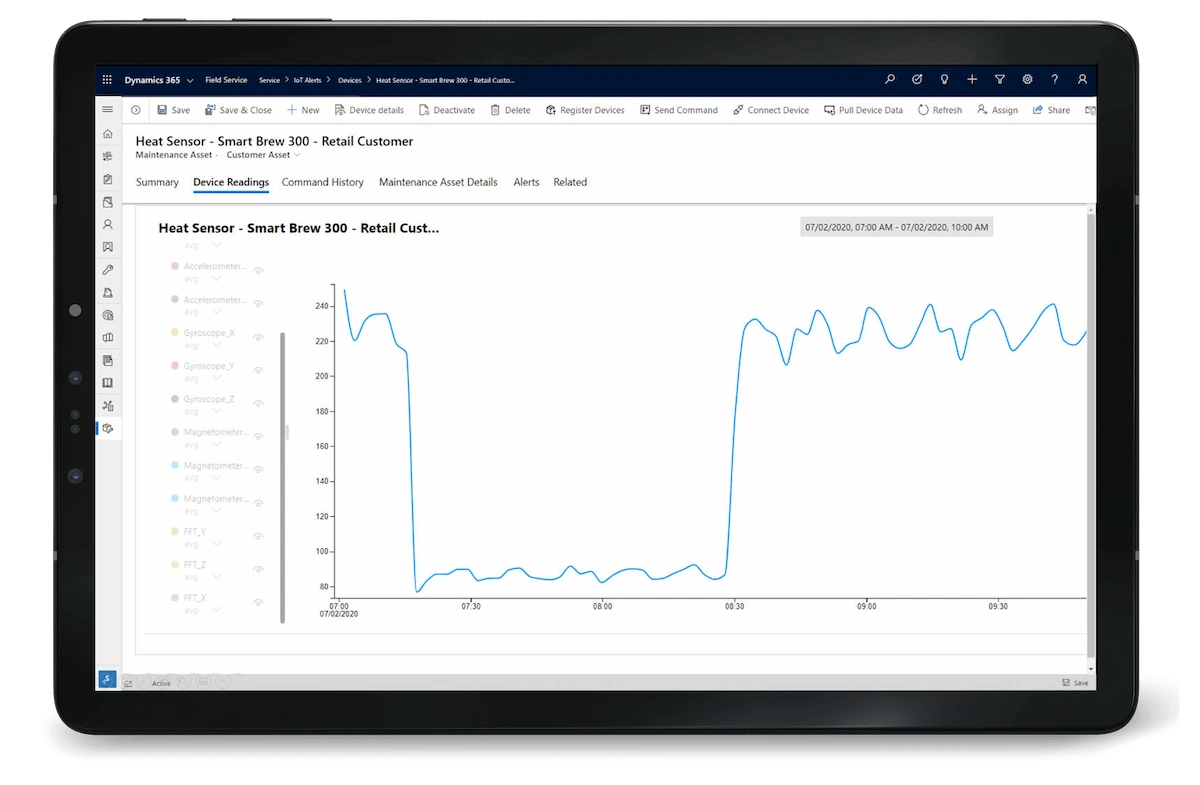
Task: Click the chart date range box
Action: click(897, 227)
